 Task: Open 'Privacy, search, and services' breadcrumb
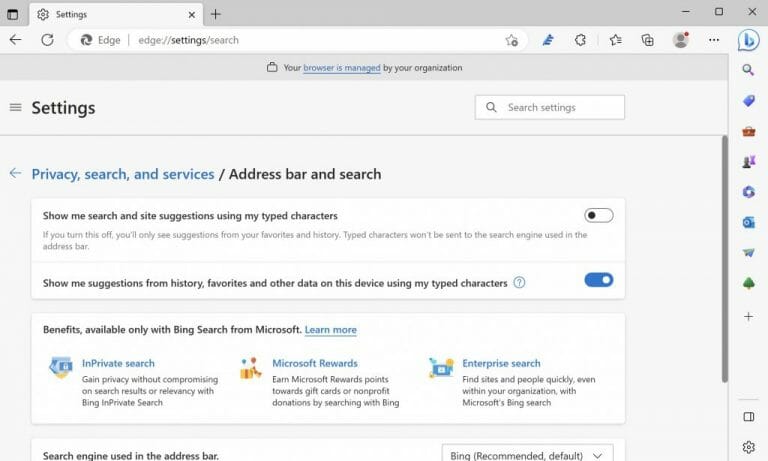tap(123, 174)
